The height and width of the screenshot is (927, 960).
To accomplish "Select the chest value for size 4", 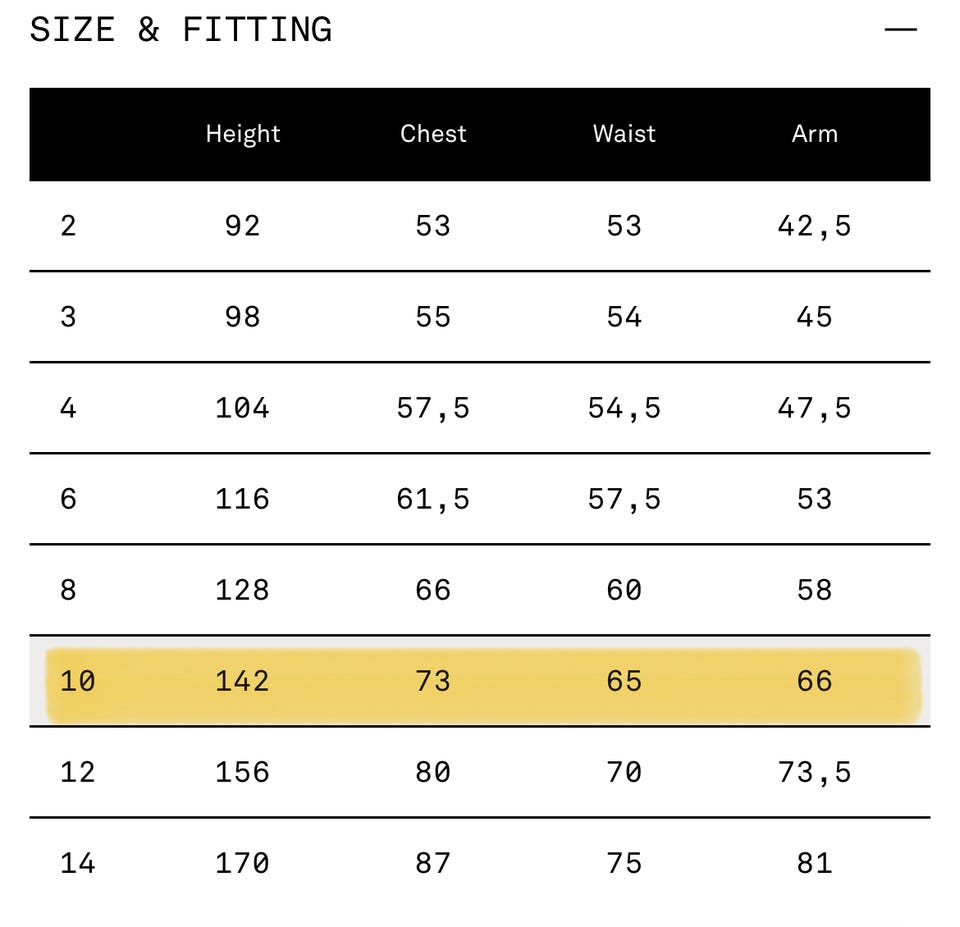I will (x=433, y=408).
